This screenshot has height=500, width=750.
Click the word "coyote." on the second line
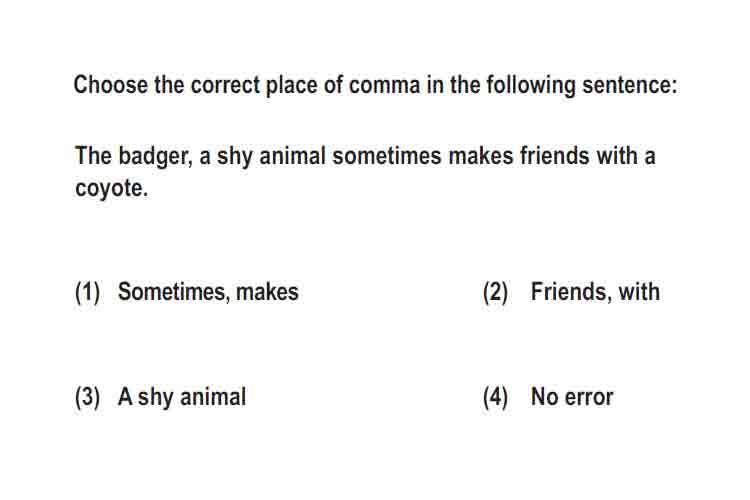(x=111, y=189)
